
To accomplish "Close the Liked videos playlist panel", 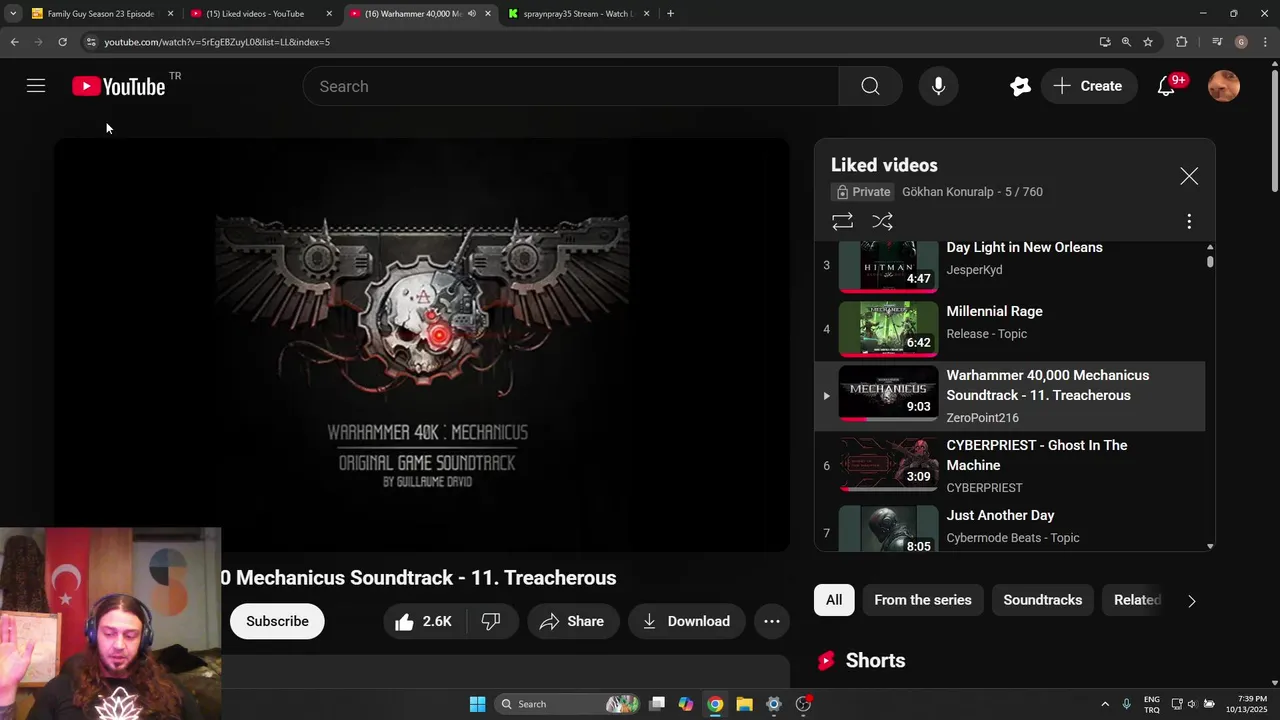I will [1189, 176].
